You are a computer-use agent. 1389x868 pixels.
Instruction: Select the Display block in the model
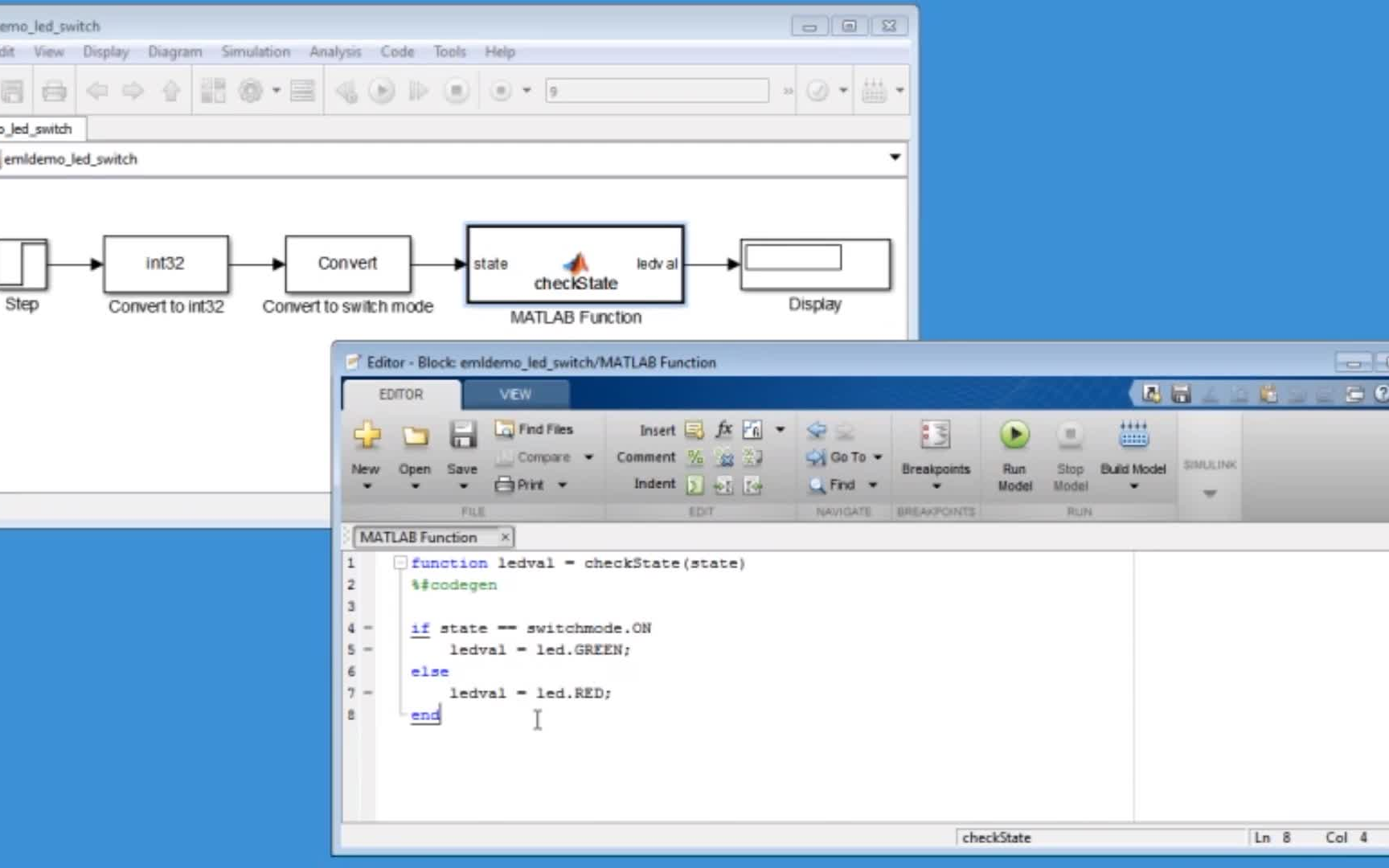[815, 264]
